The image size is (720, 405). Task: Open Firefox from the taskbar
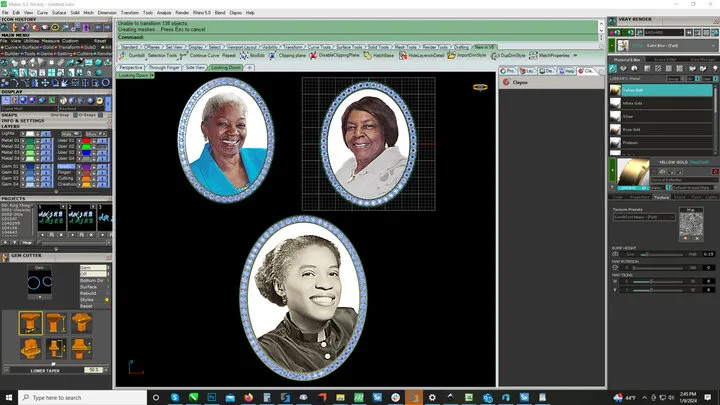pyautogui.click(x=248, y=397)
